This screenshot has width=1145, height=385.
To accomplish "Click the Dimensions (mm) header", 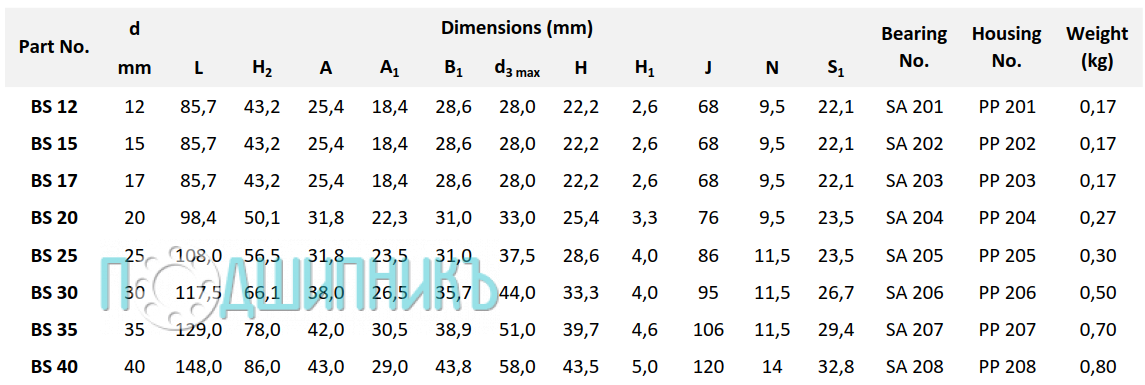I will [516, 28].
